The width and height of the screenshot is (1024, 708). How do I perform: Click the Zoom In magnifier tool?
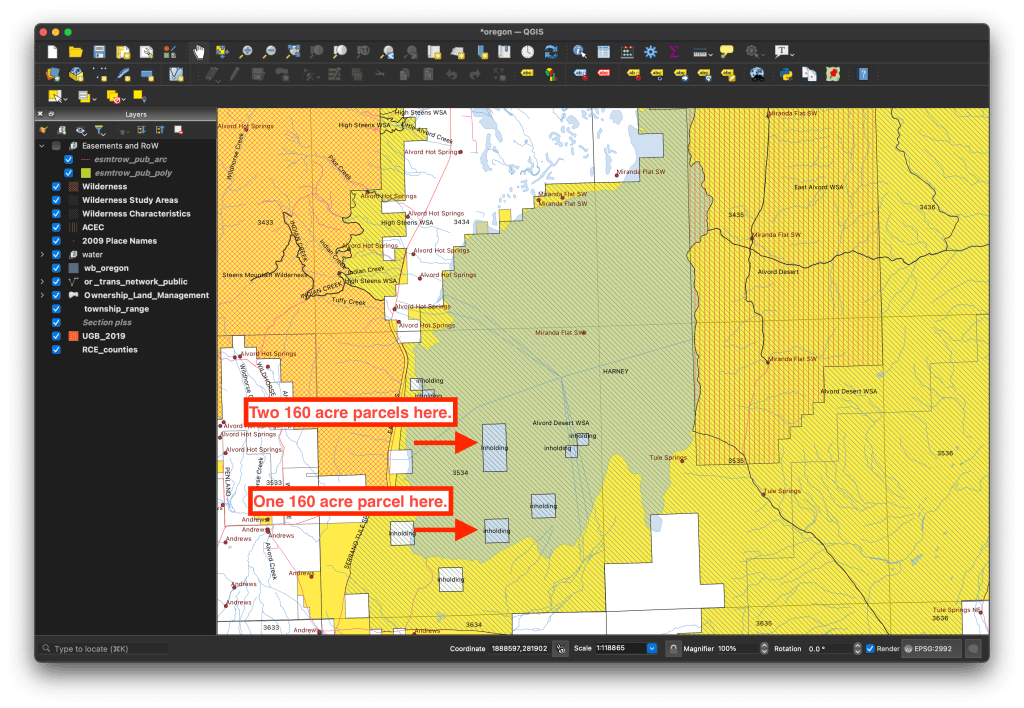tap(246, 52)
